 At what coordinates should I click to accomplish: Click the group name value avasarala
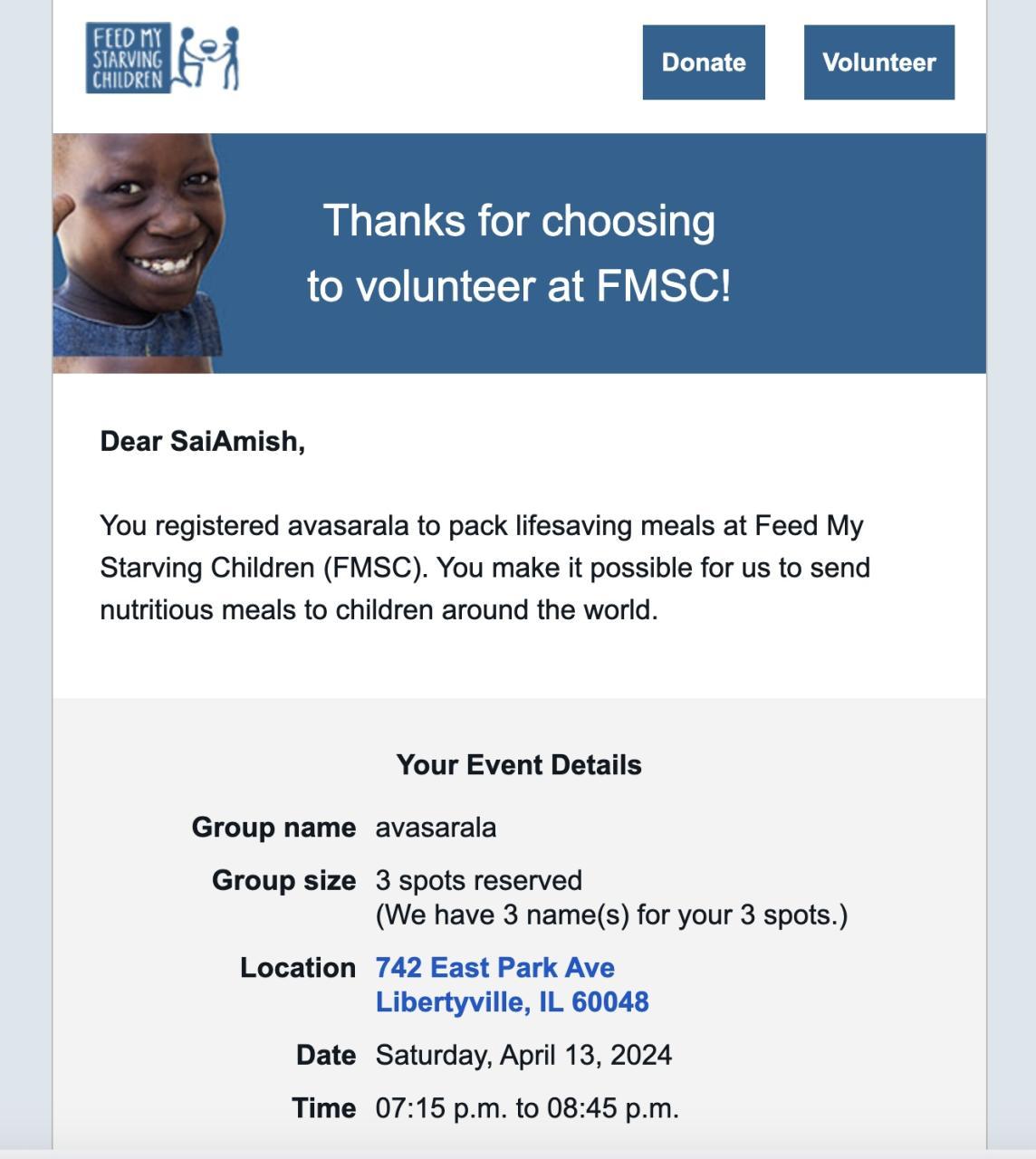pos(436,828)
